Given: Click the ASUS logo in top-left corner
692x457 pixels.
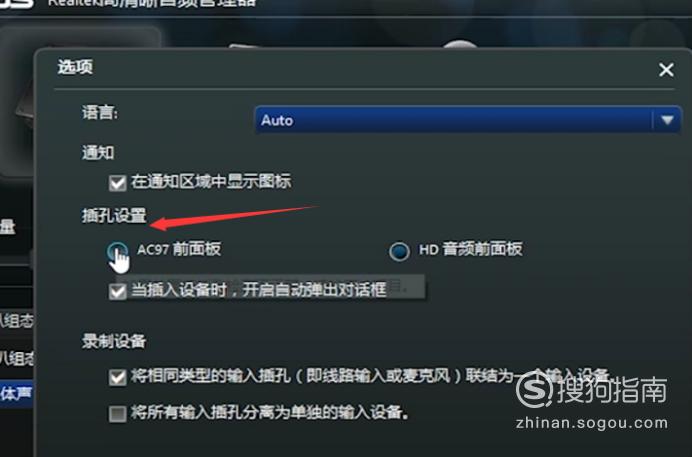Looking at the screenshot, I should (17, 3).
